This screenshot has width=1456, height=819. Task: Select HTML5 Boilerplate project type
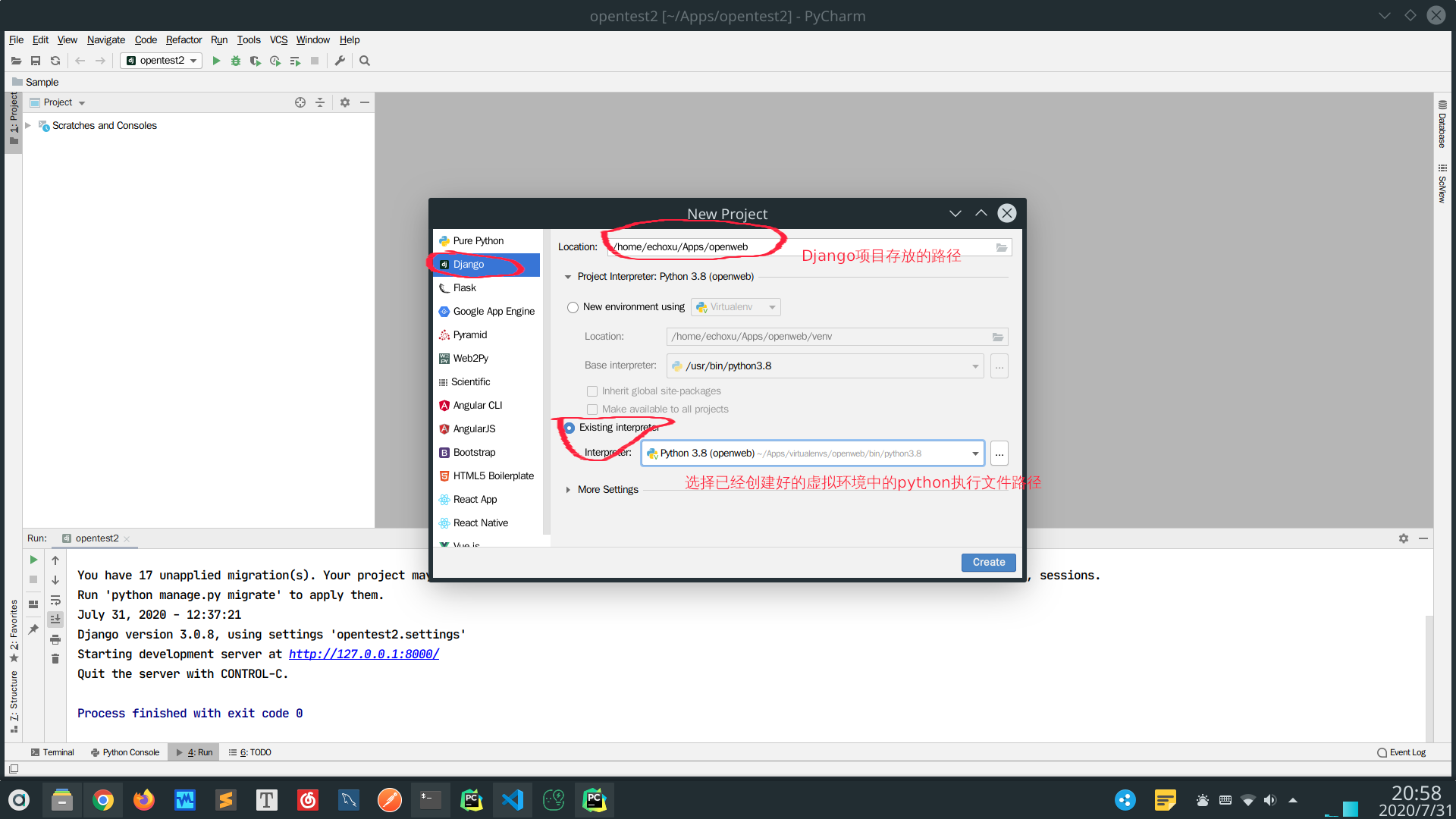pyautogui.click(x=486, y=476)
